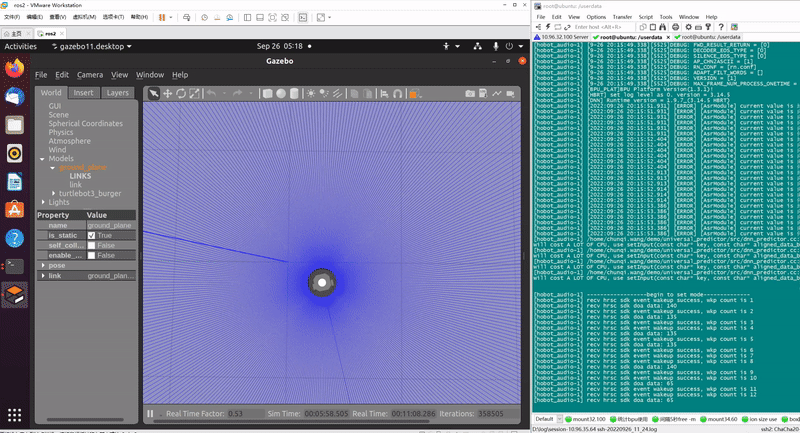
Task: Add a spot light in Gazebo
Action: tap(324, 93)
